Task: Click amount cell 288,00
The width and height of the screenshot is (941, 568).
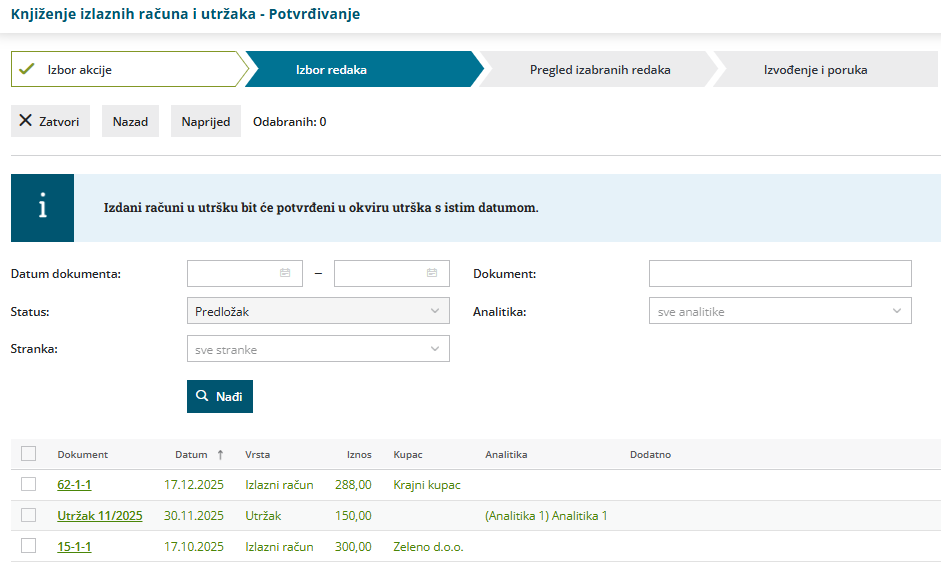Action: pyautogui.click(x=353, y=485)
